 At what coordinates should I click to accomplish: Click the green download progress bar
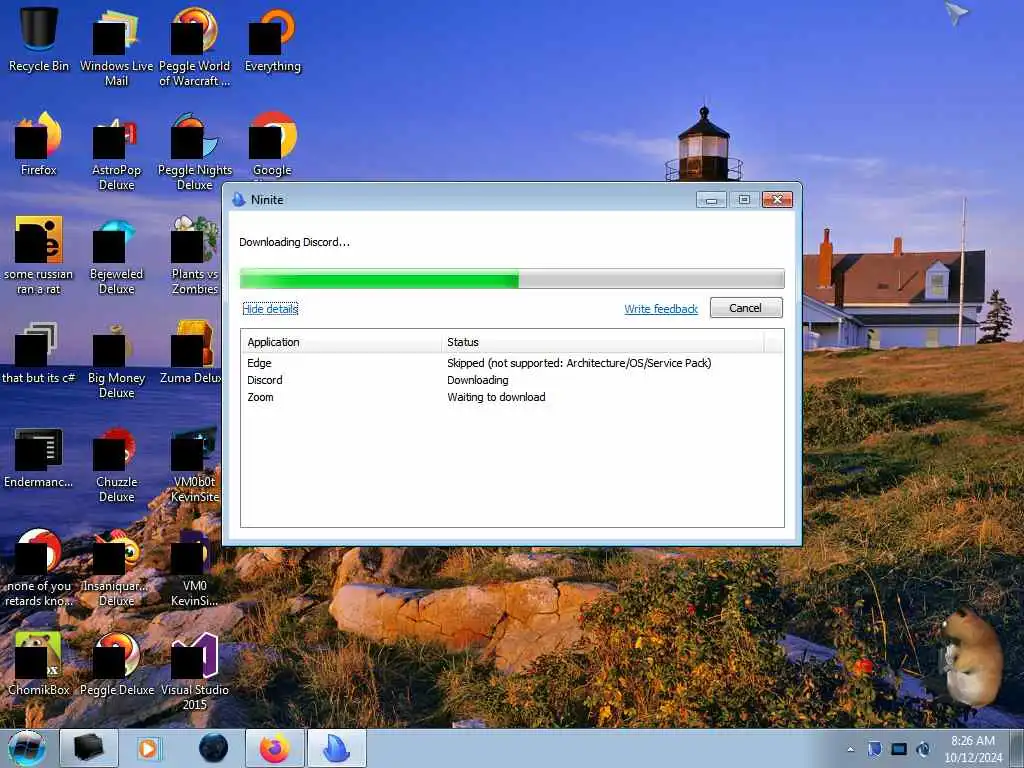[x=512, y=278]
